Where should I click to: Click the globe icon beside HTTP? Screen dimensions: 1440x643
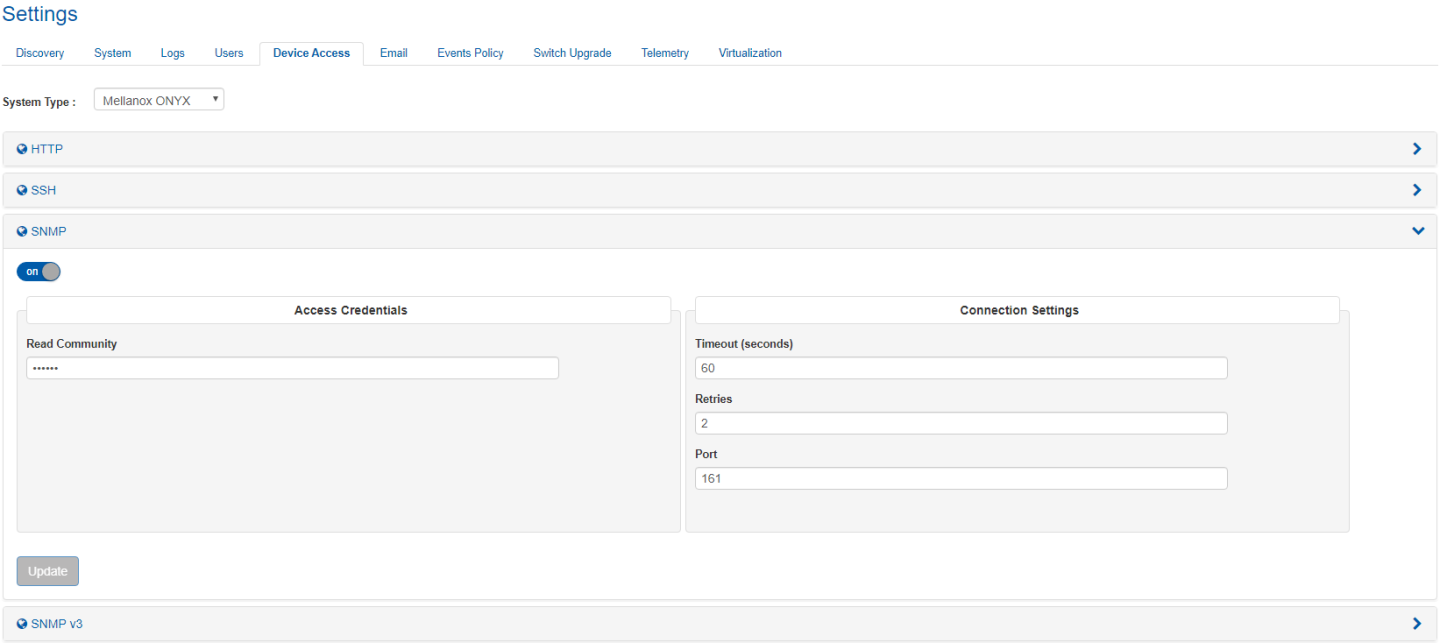pyautogui.click(x=22, y=149)
